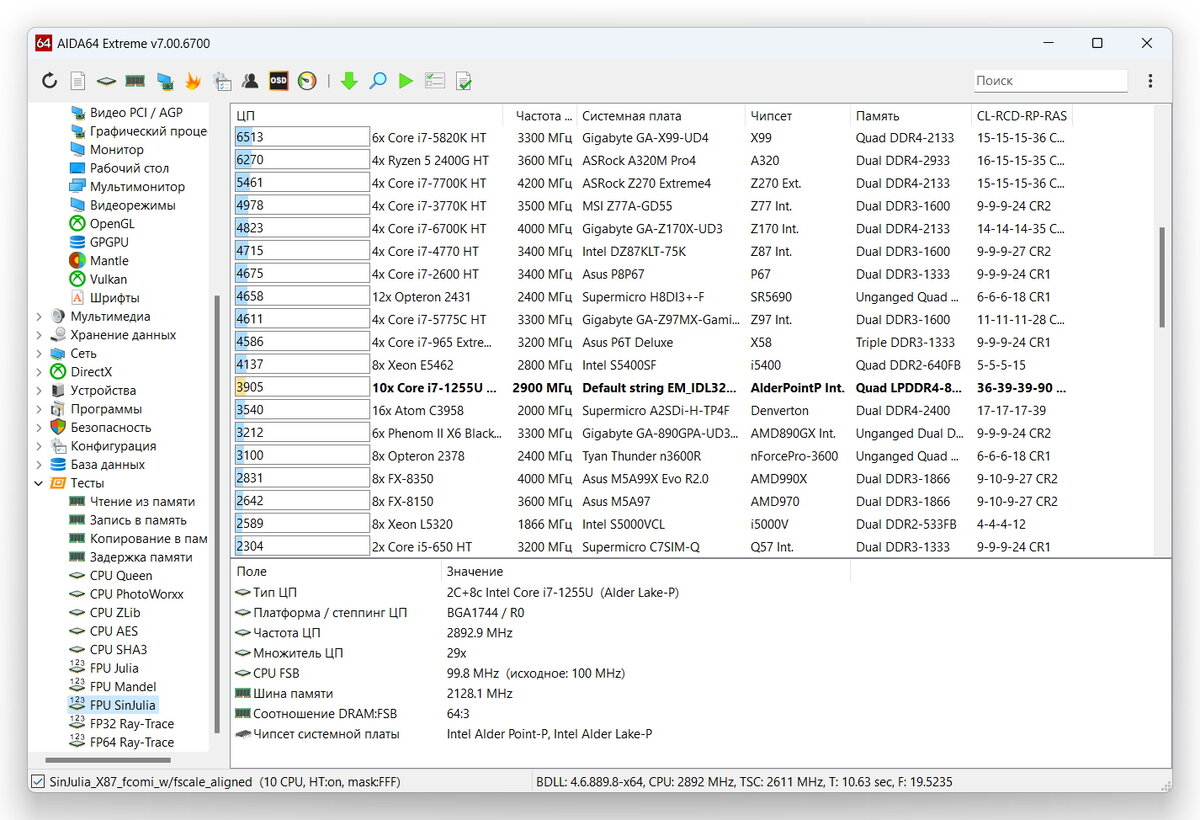1200x820 pixels.
Task: Sort by the Чипсет column header
Action: pos(797,116)
